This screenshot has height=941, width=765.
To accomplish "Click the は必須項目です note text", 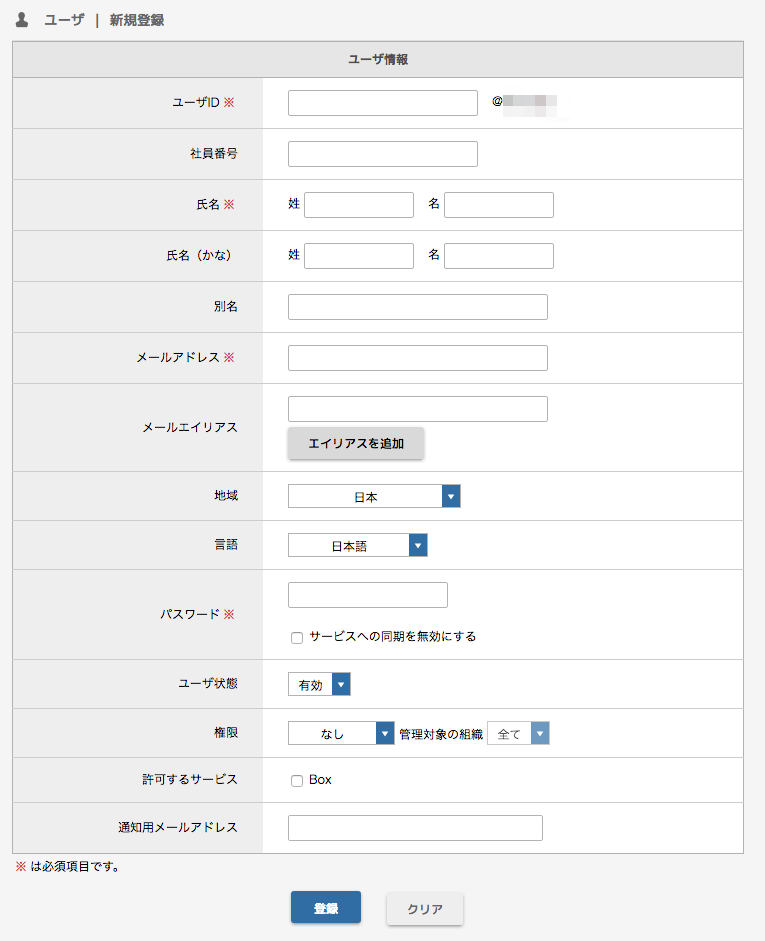I will (x=74, y=867).
